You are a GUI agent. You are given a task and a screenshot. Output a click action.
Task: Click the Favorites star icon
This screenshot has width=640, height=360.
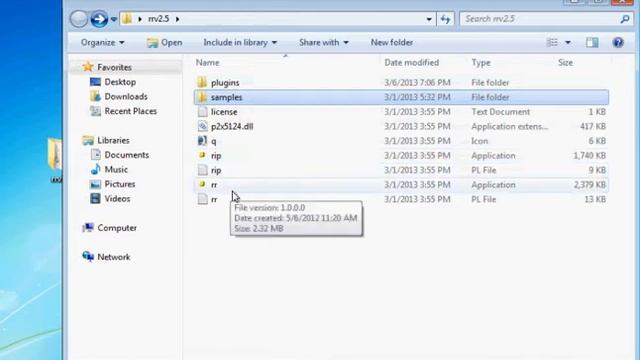[x=88, y=67]
